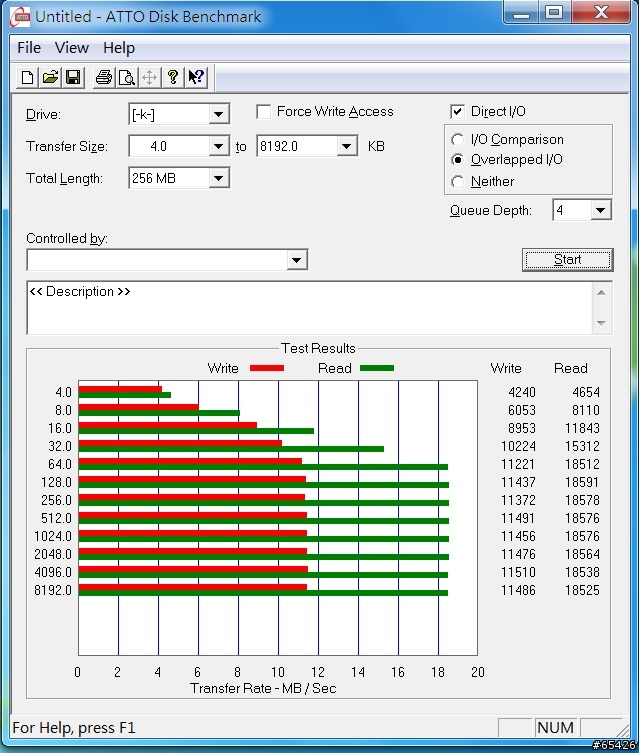This screenshot has height=753, width=640.
Task: Click the read value 4654
Action: click(586, 392)
